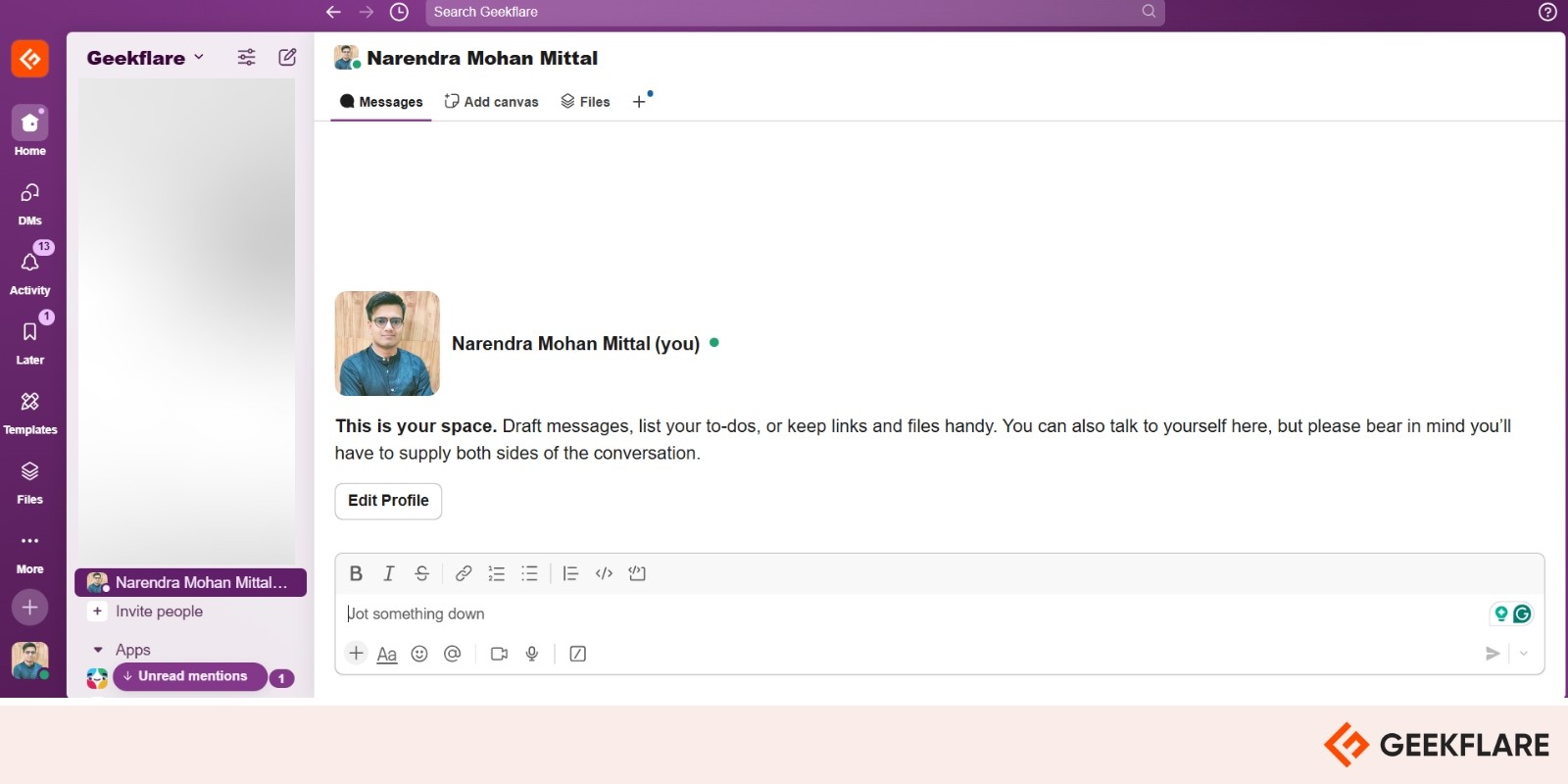This screenshot has width=1568, height=784.
Task: Go forward in Slack history
Action: (367, 12)
